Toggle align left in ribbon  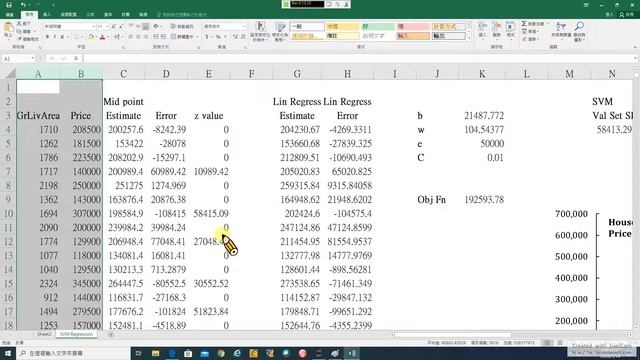tap(131, 37)
